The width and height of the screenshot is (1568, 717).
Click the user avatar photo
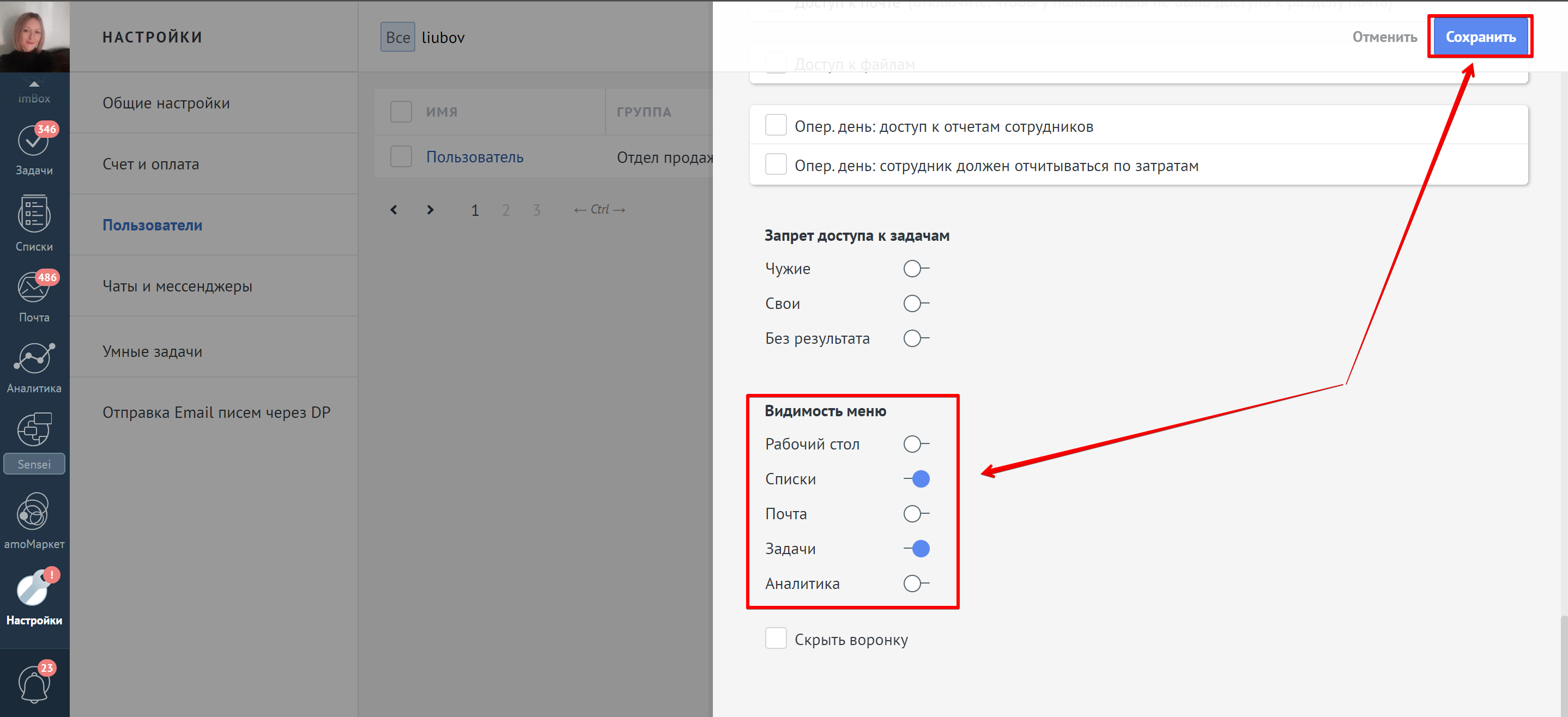click(x=35, y=36)
